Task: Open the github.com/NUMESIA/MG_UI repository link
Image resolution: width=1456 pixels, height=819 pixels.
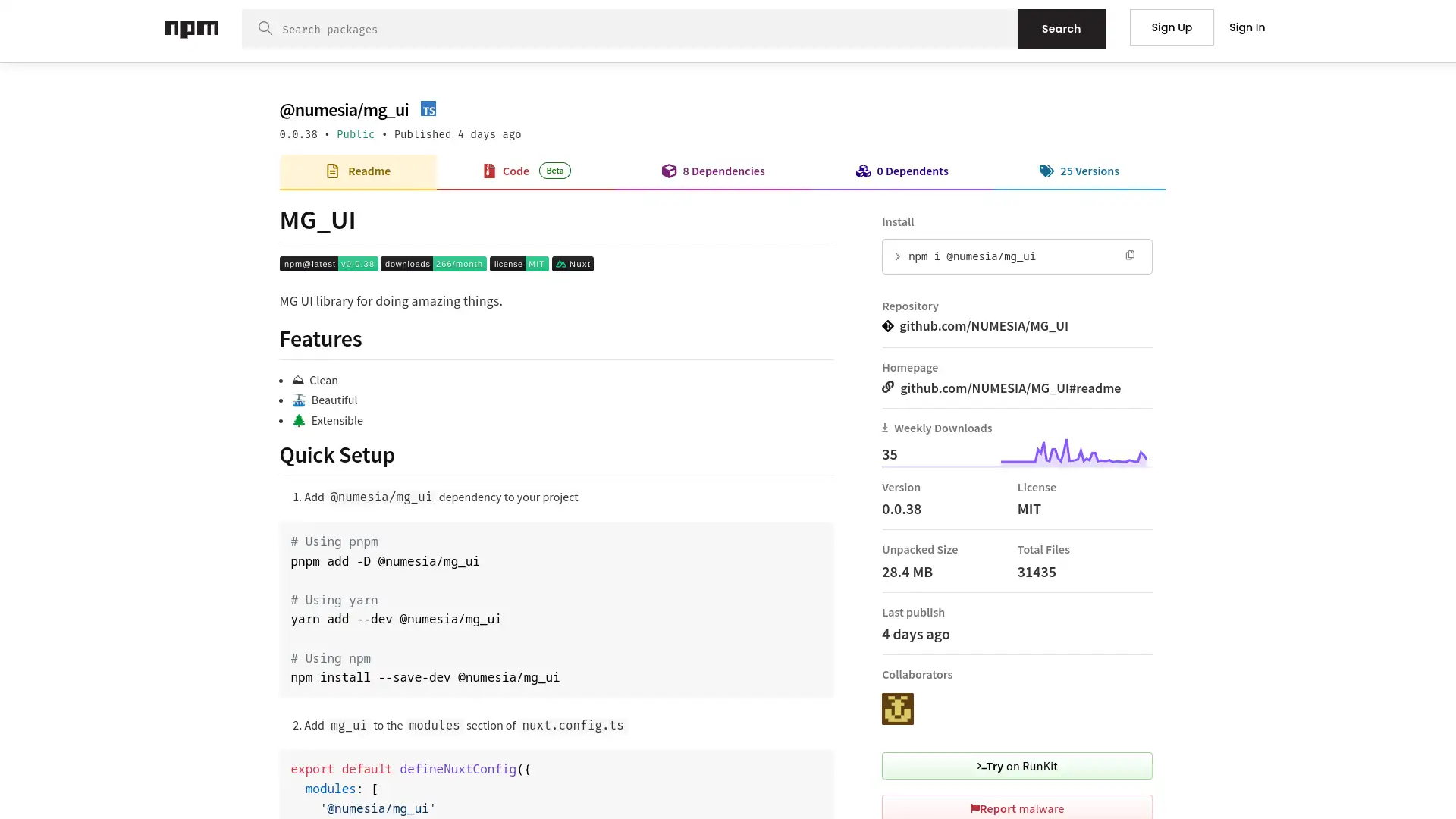Action: 984,326
